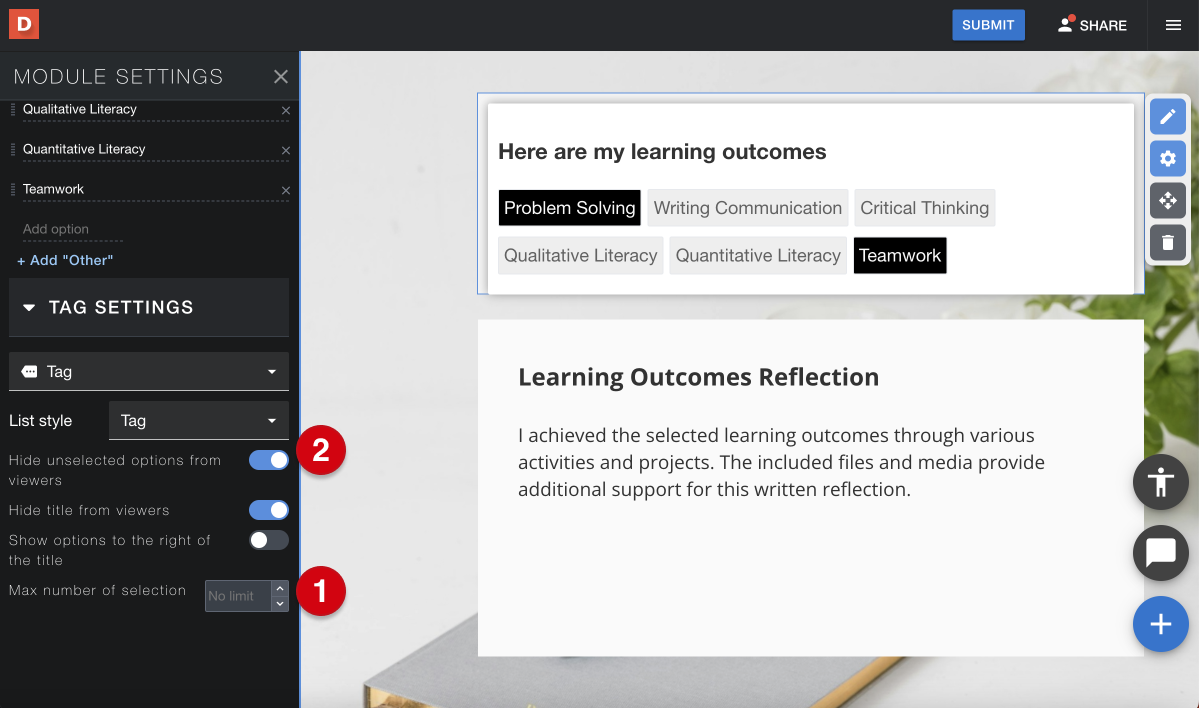Grab the Qualitative Literacy drag handle
1199x708 pixels.
pyautogui.click(x=13, y=110)
